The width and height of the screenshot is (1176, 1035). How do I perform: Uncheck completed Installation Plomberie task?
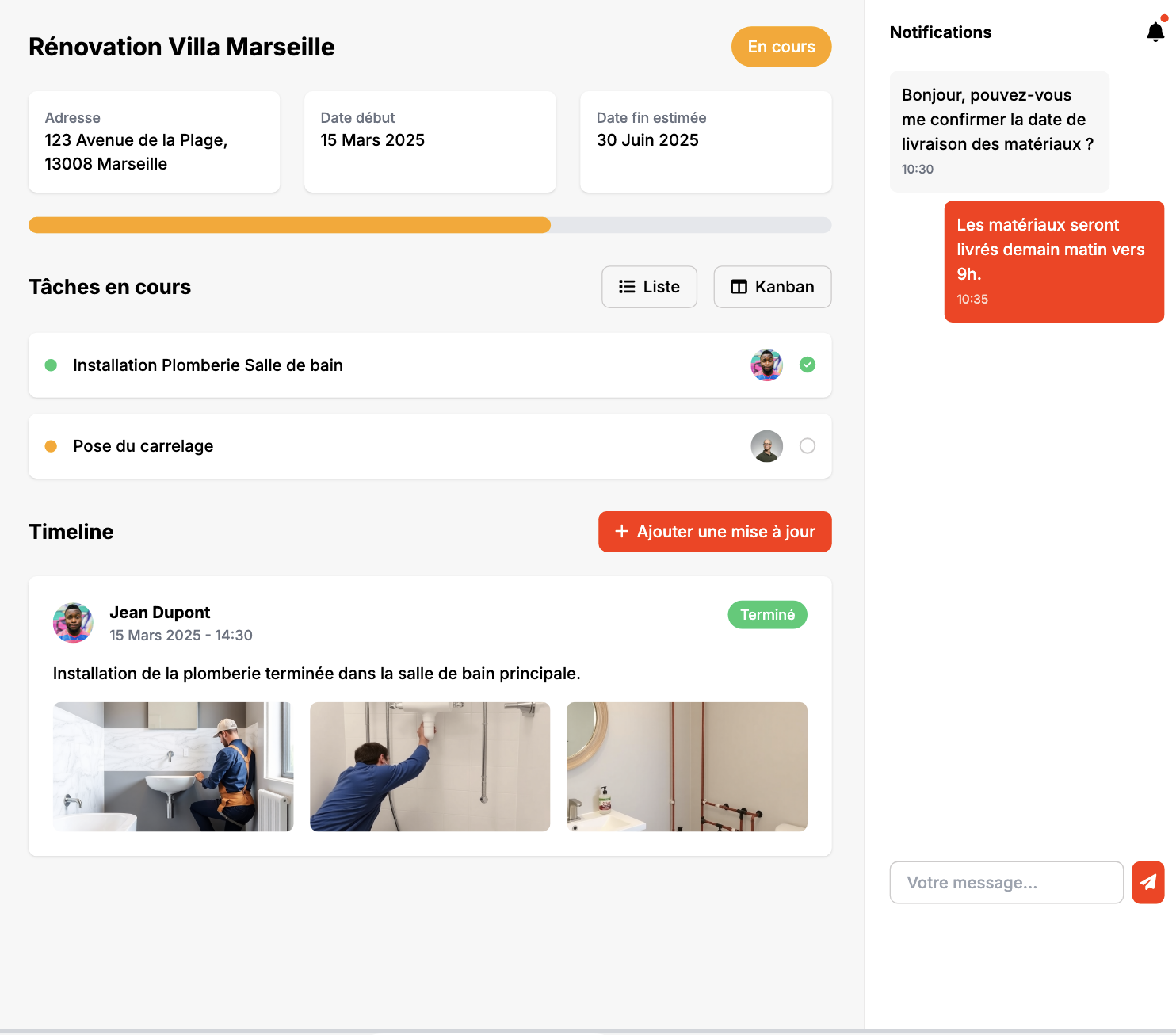[807, 365]
